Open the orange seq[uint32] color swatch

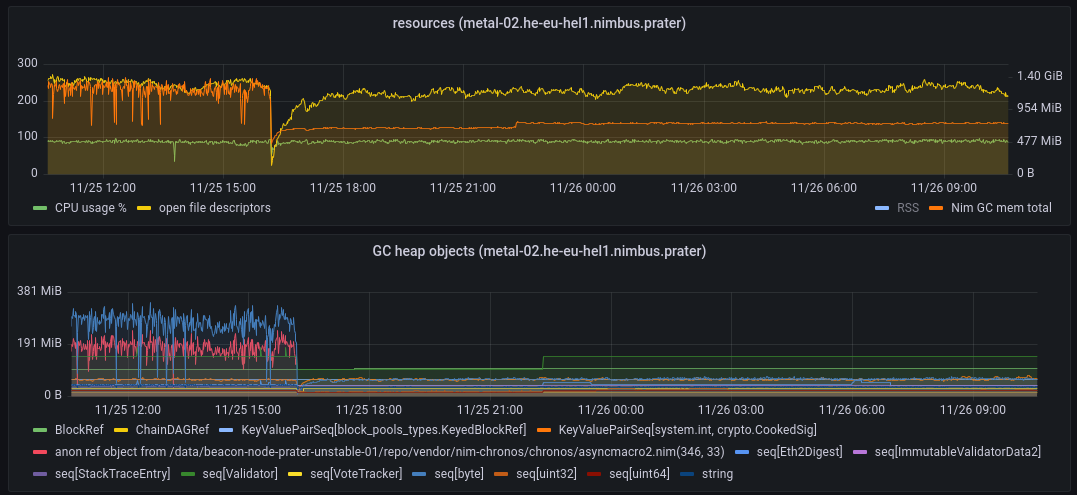[501, 474]
